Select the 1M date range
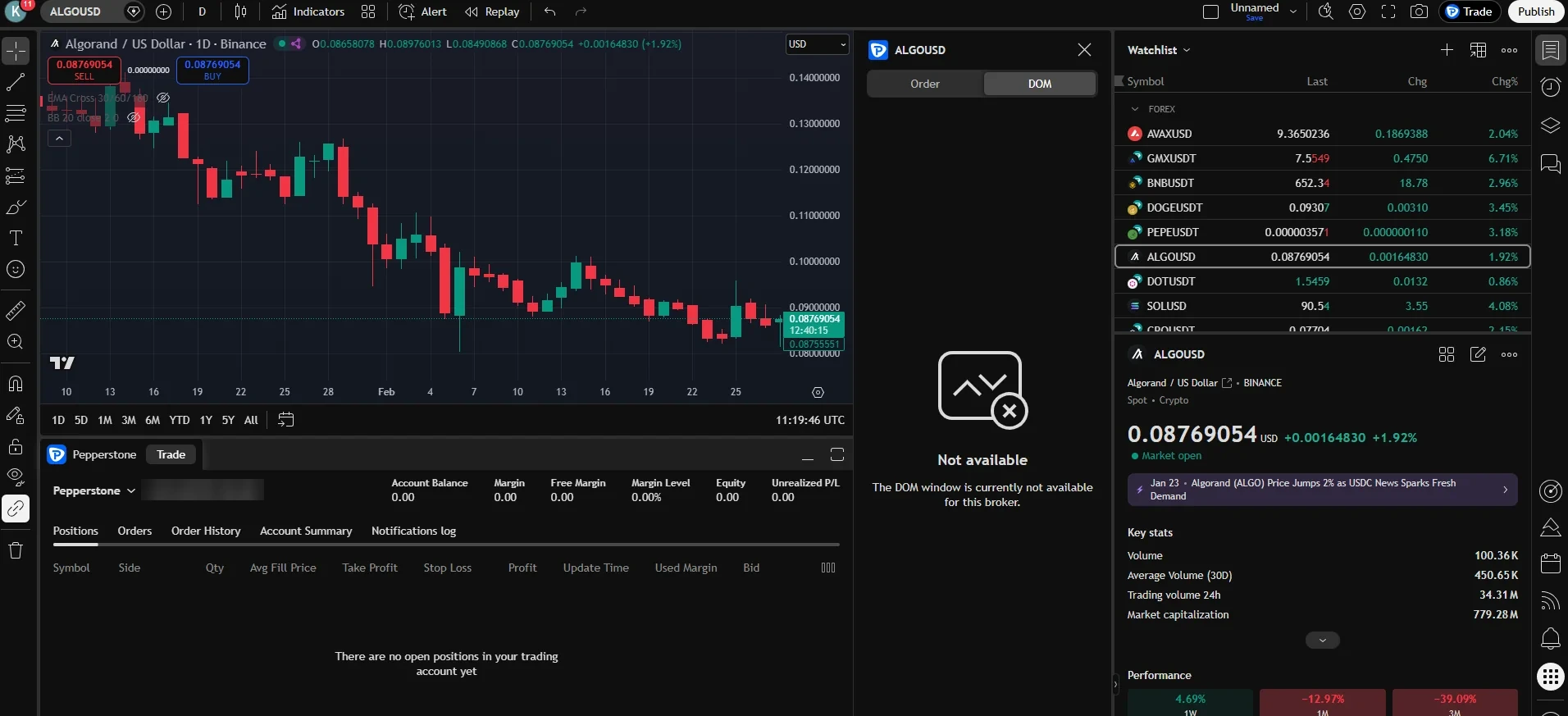Viewport: 1568px width, 716px height. (104, 420)
